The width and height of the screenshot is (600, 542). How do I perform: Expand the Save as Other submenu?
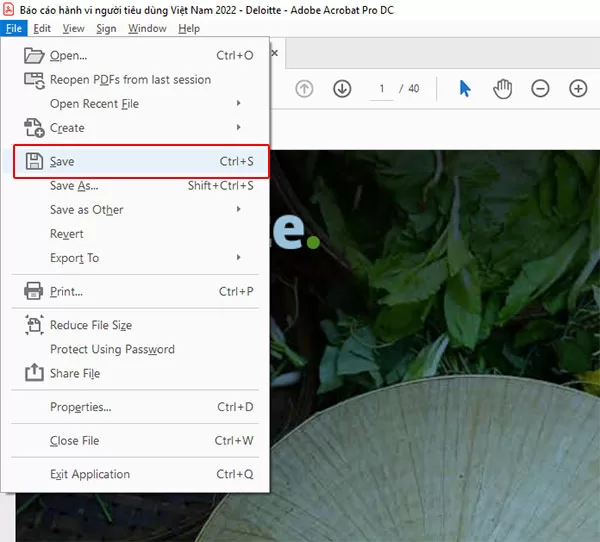click(x=238, y=209)
